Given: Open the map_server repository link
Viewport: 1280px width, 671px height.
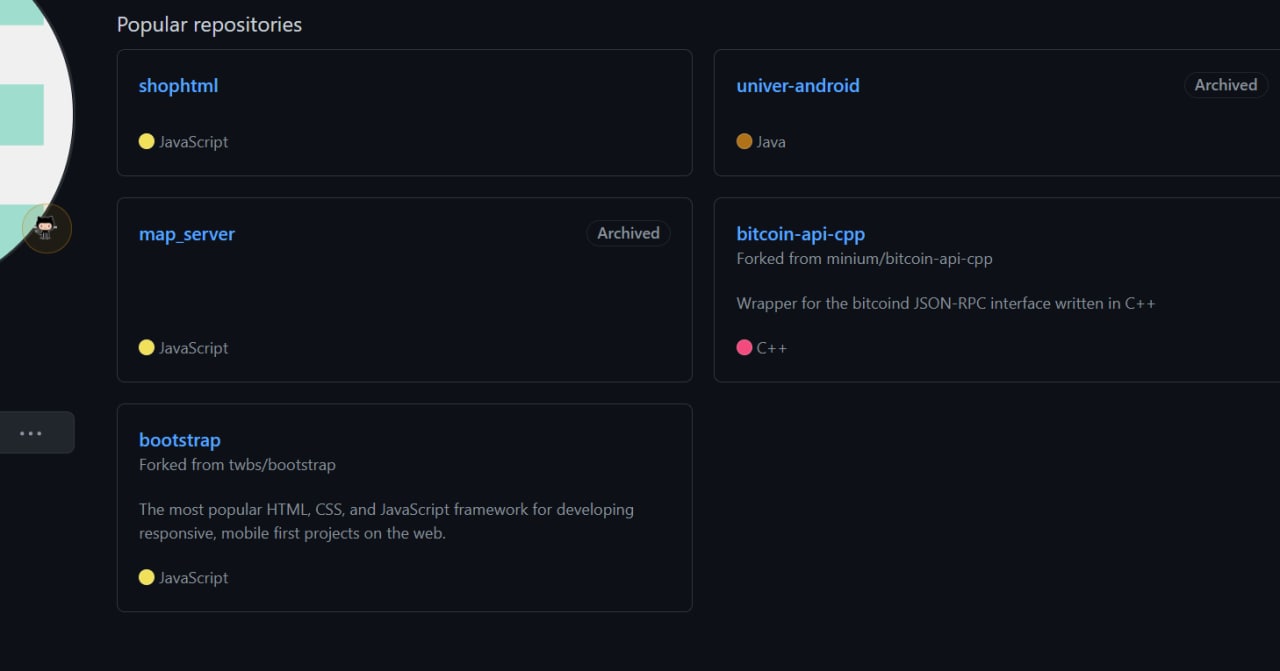Looking at the screenshot, I should [x=187, y=234].
